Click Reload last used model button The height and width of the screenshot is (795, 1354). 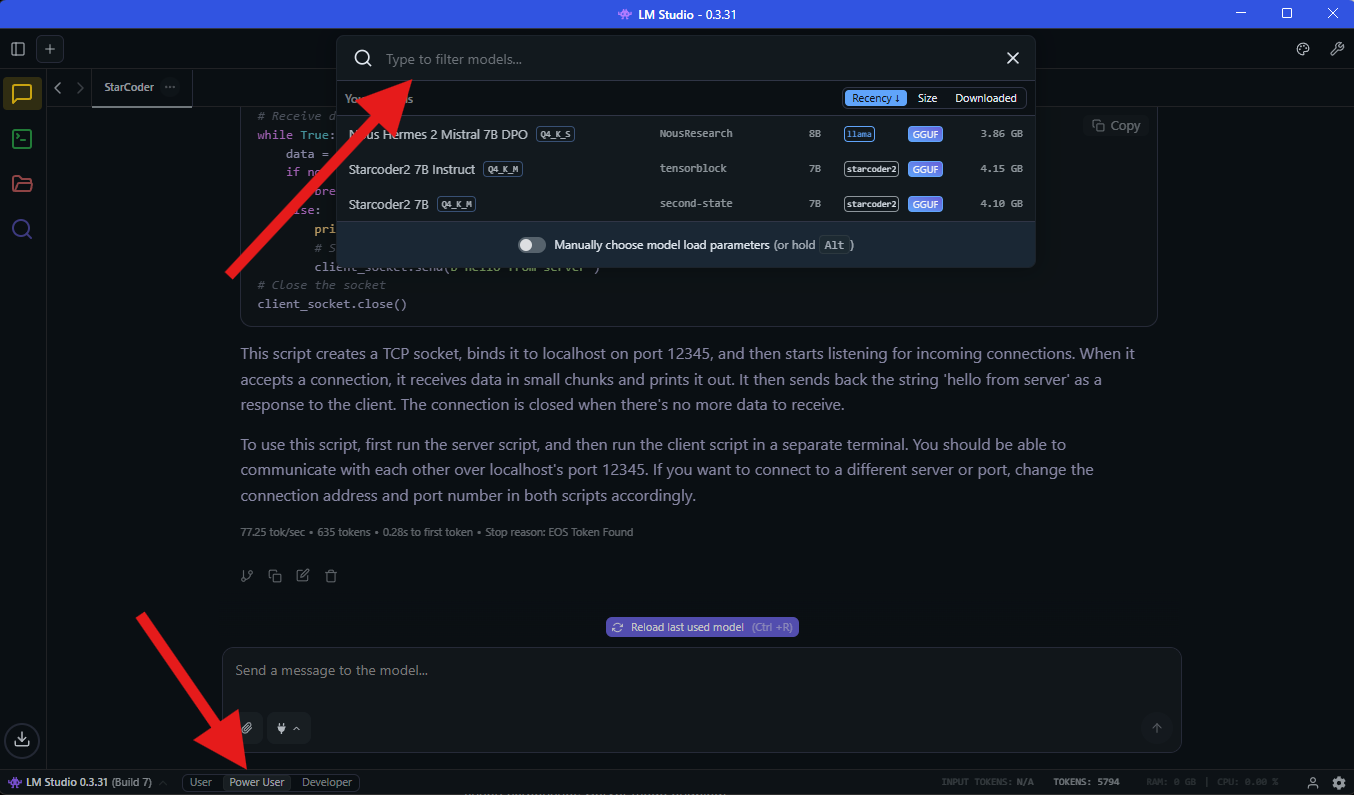(702, 627)
